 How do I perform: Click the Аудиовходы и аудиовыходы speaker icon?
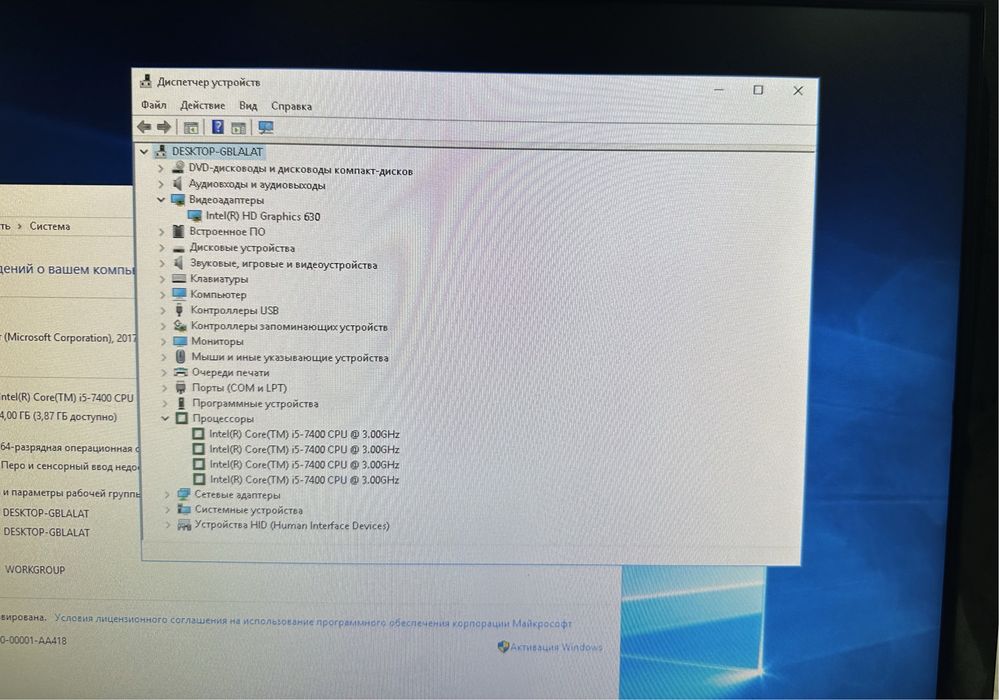coord(178,184)
